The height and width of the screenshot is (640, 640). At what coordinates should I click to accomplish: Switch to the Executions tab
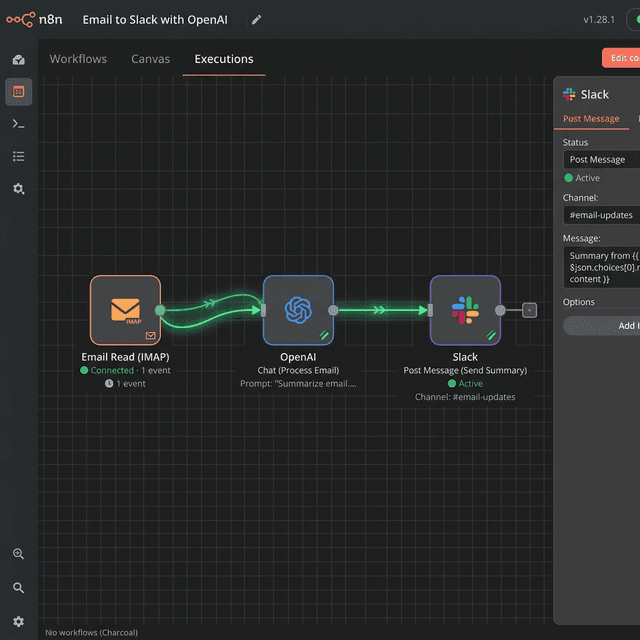(x=224, y=59)
